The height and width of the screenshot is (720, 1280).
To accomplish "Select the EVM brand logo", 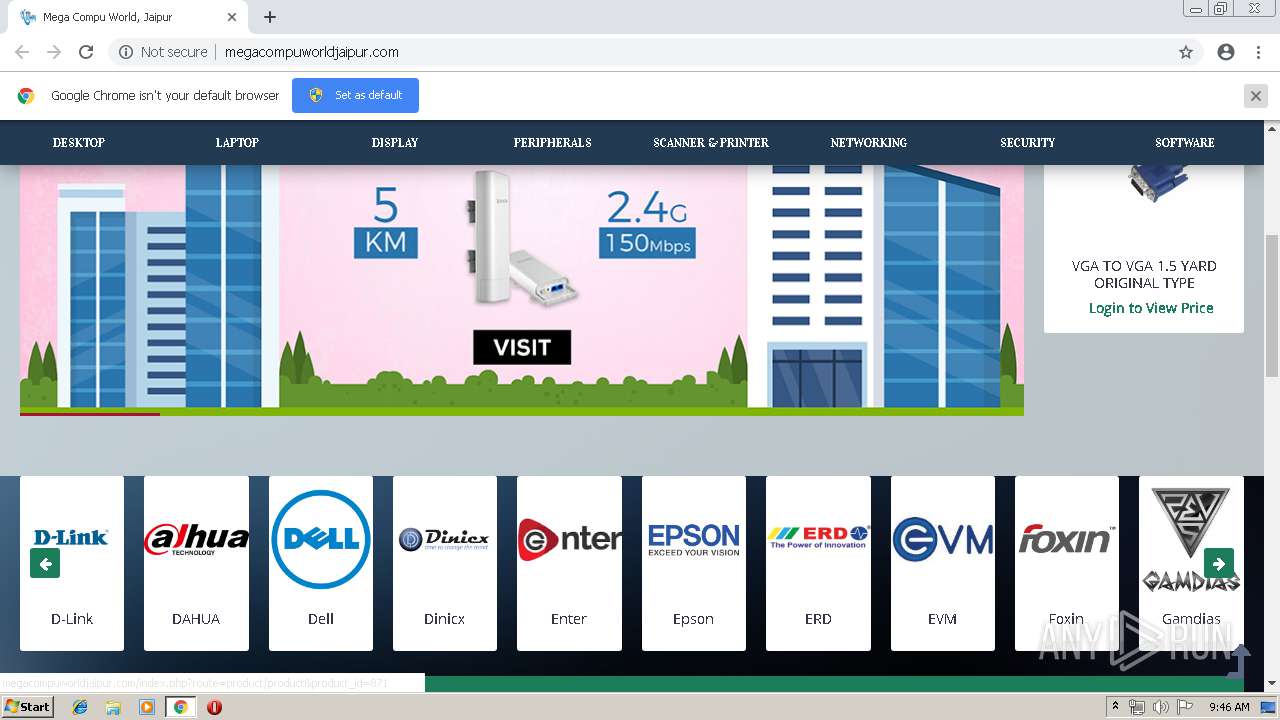I will click(943, 540).
